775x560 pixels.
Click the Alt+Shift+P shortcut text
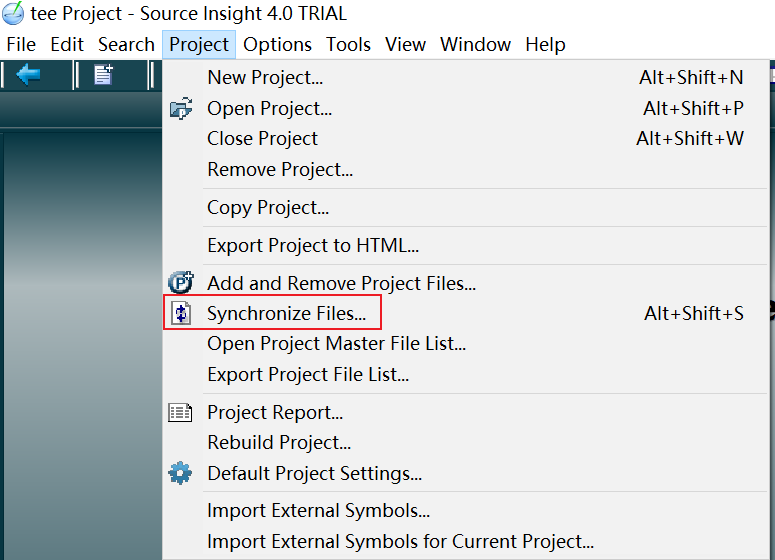click(x=693, y=108)
